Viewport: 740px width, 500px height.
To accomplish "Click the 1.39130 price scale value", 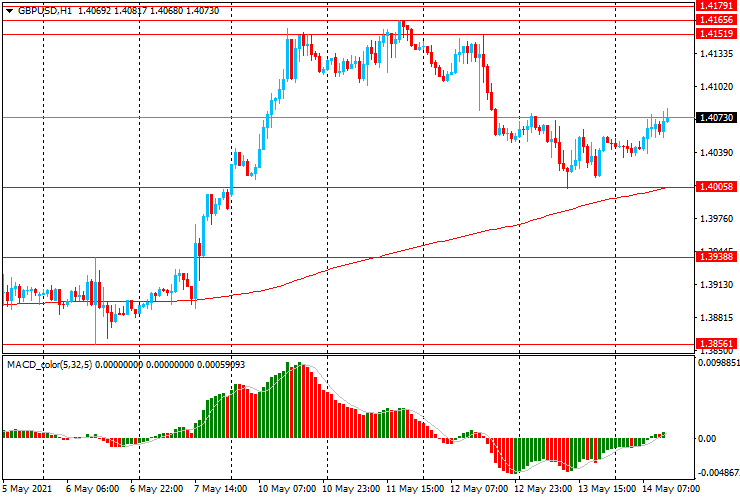I will (716, 285).
